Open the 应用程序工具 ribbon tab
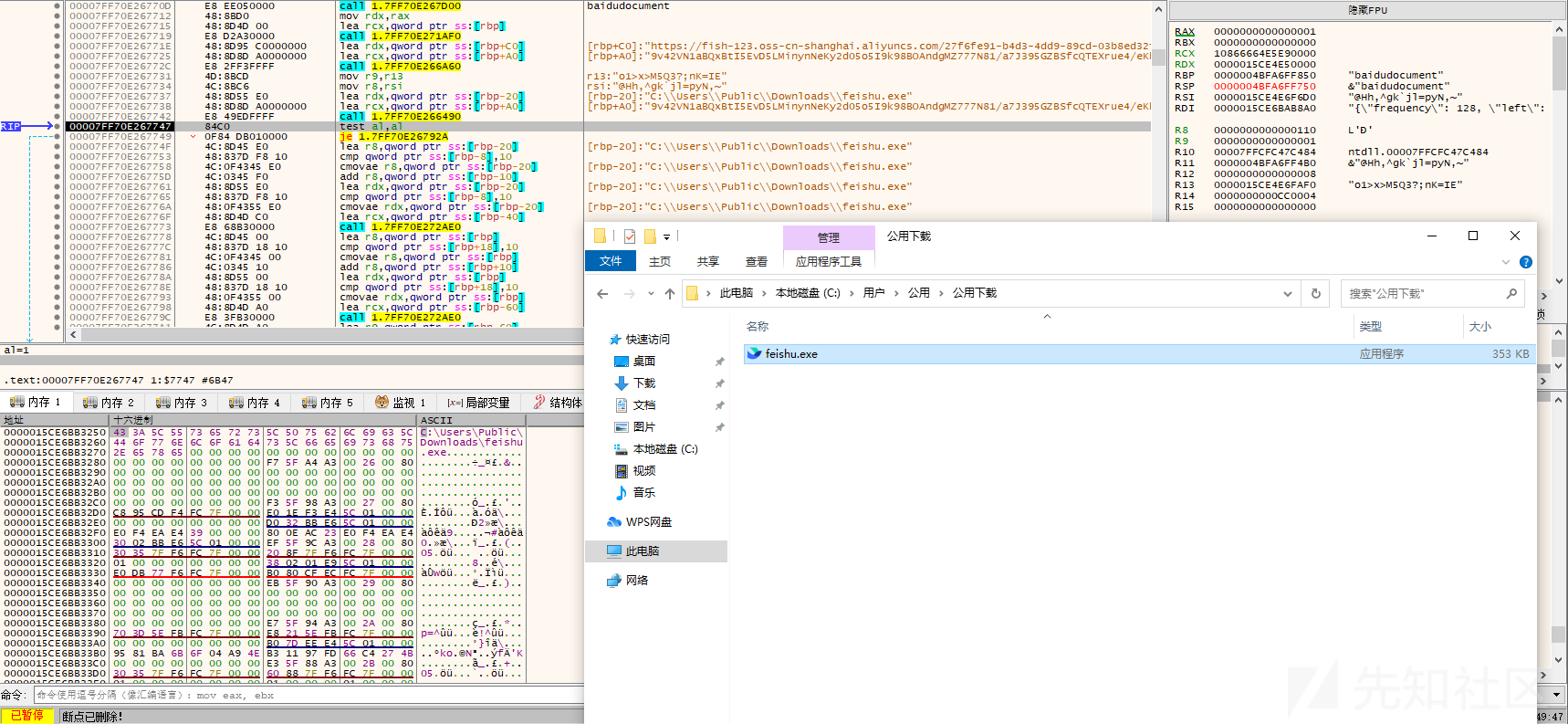The image size is (1568, 724). click(829, 261)
